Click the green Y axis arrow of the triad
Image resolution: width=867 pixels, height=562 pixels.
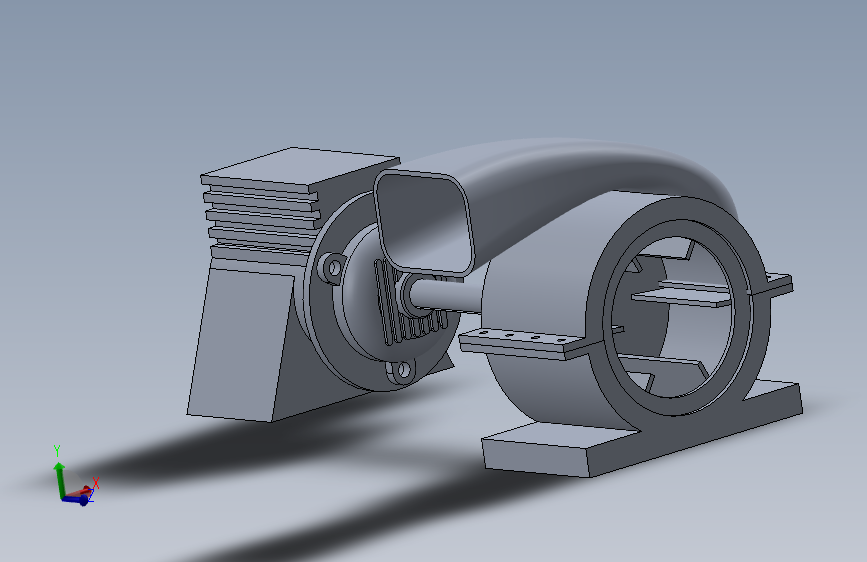(59, 478)
